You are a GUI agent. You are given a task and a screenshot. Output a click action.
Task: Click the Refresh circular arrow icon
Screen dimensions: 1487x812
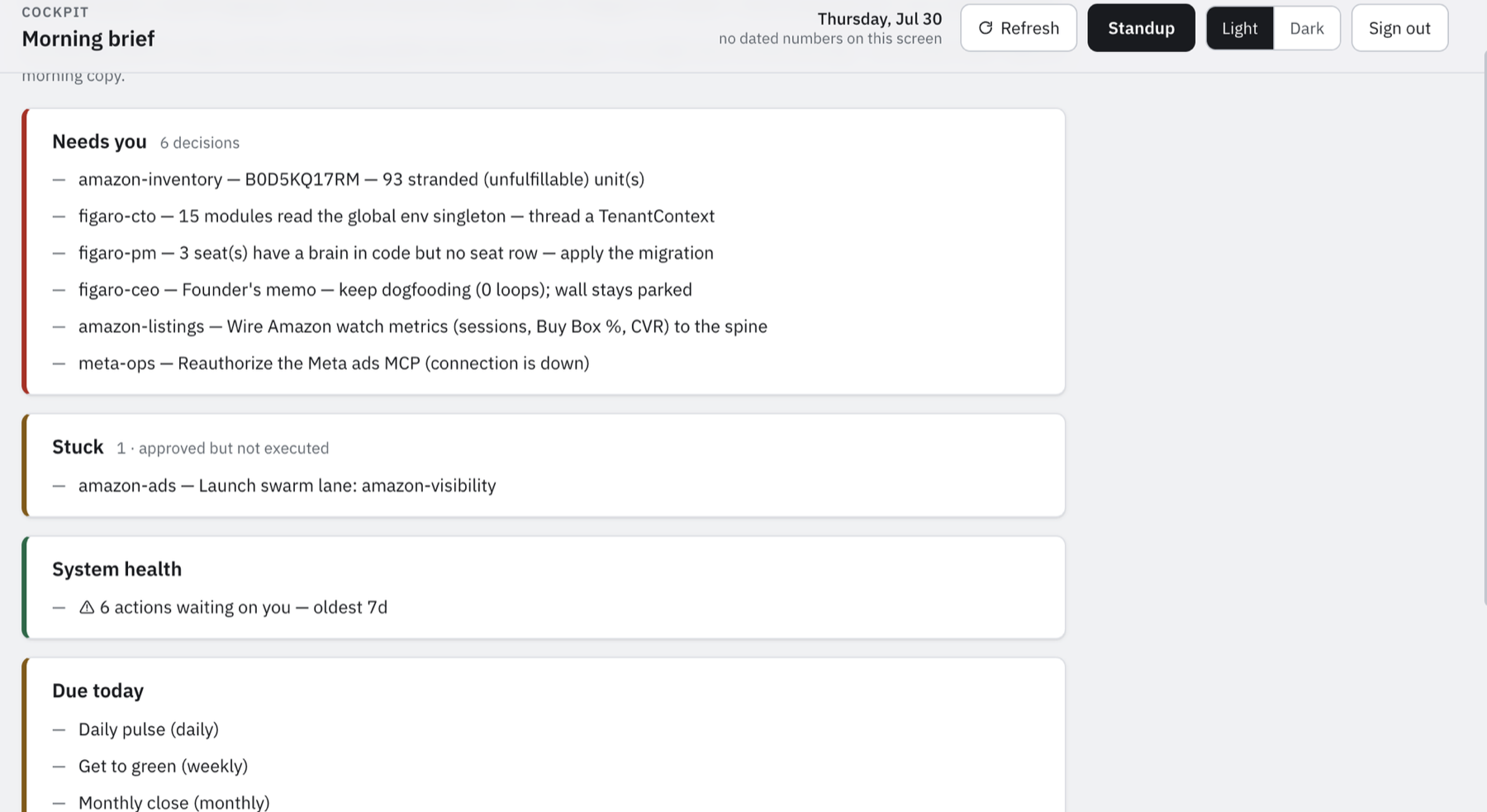click(x=986, y=28)
